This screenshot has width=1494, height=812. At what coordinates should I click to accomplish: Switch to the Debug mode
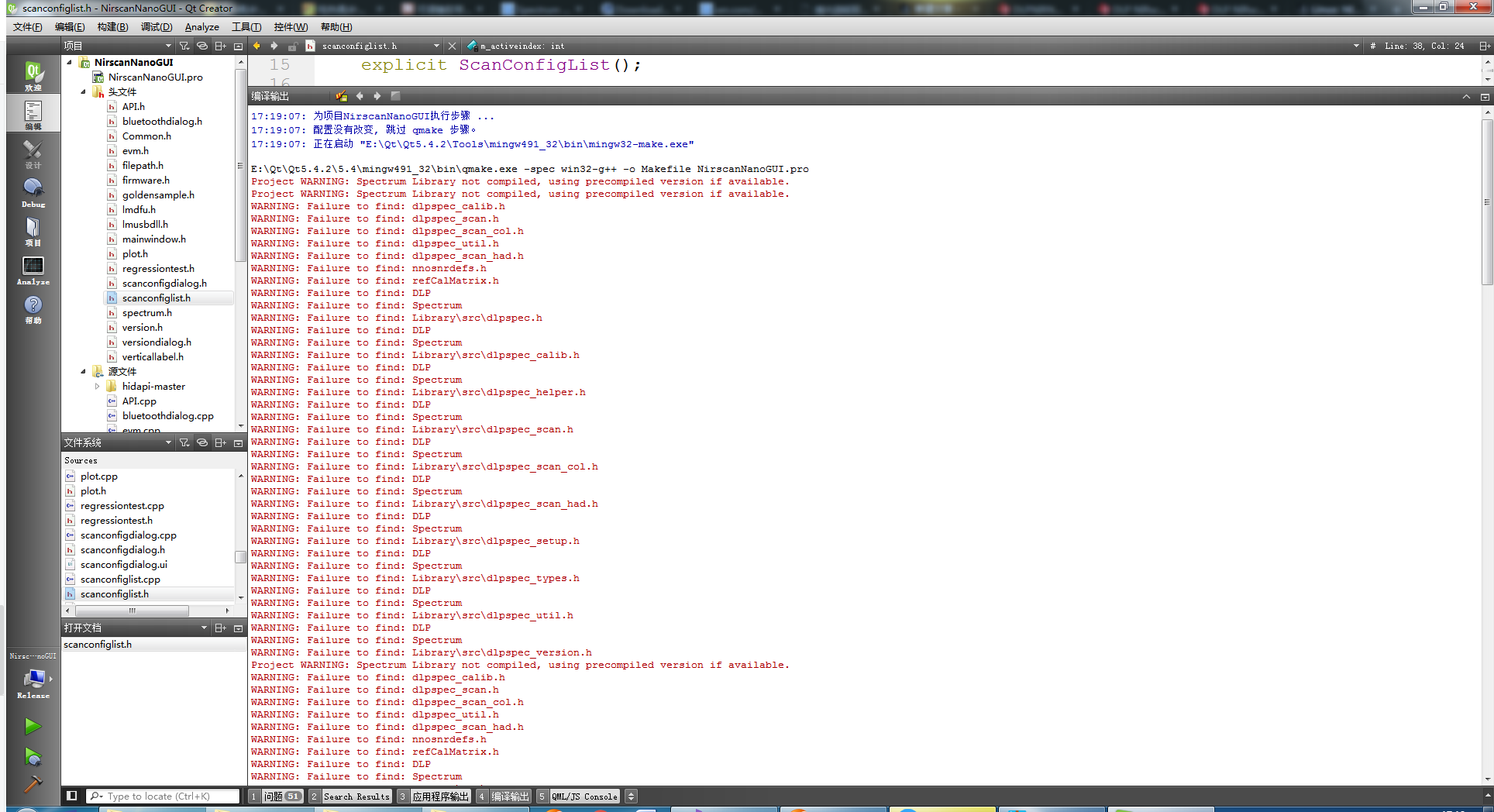33,193
